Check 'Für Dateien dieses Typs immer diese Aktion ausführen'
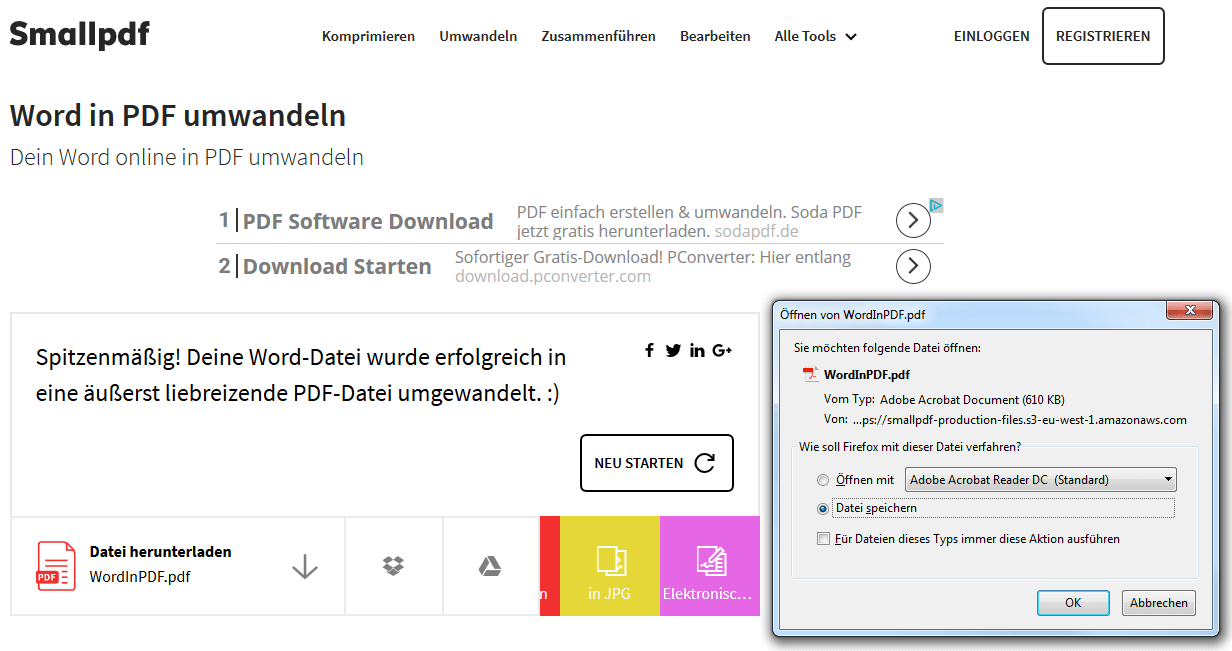 (823, 539)
